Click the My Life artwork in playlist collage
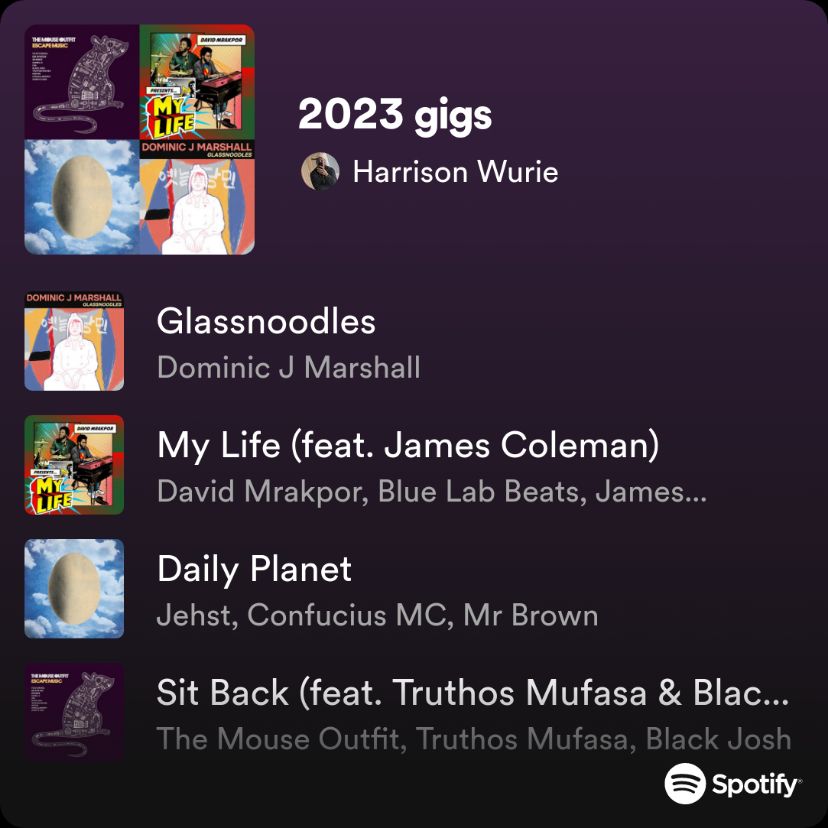The height and width of the screenshot is (828, 828). [197, 82]
